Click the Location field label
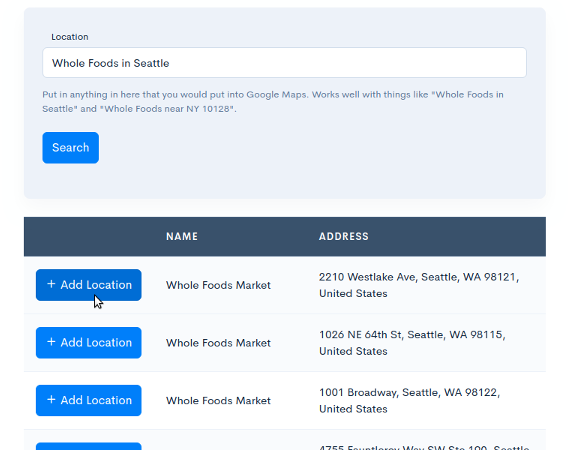 tap(70, 37)
